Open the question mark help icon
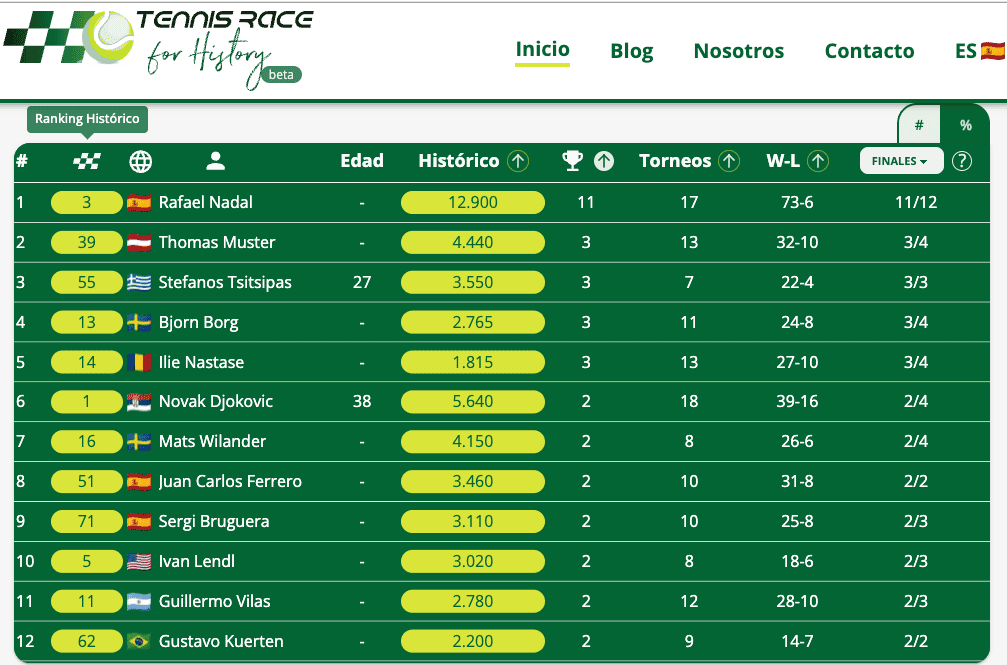The width and height of the screenshot is (1007, 665). coord(962,161)
